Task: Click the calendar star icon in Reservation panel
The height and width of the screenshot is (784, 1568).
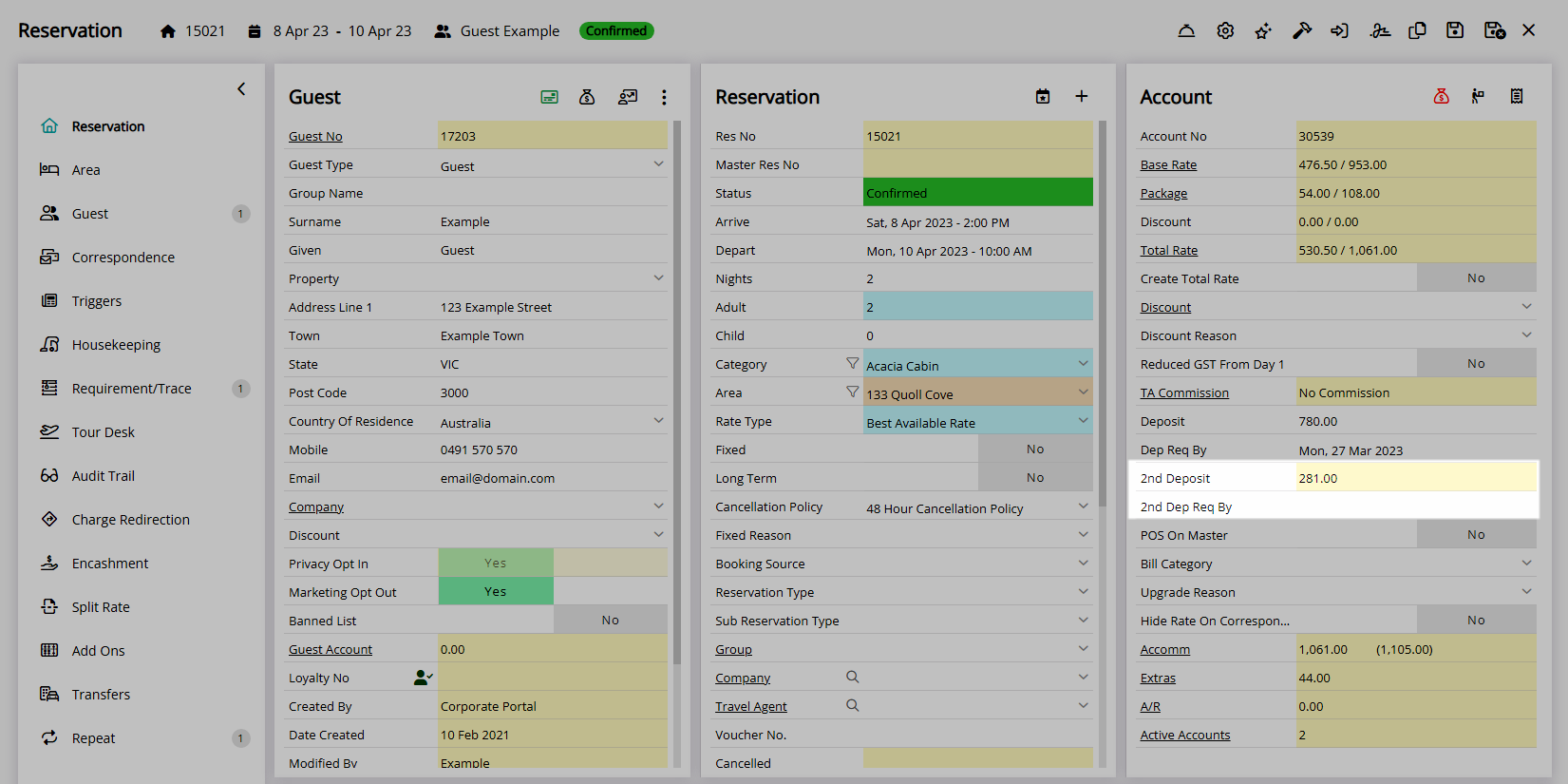Action: pos(1043,96)
